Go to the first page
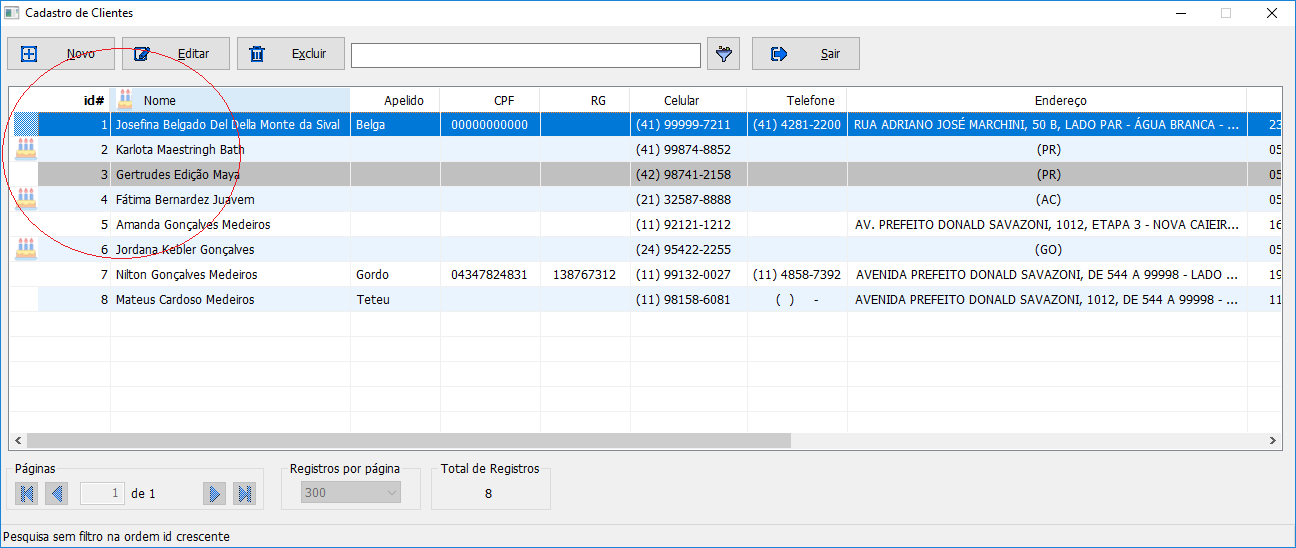 (27, 493)
